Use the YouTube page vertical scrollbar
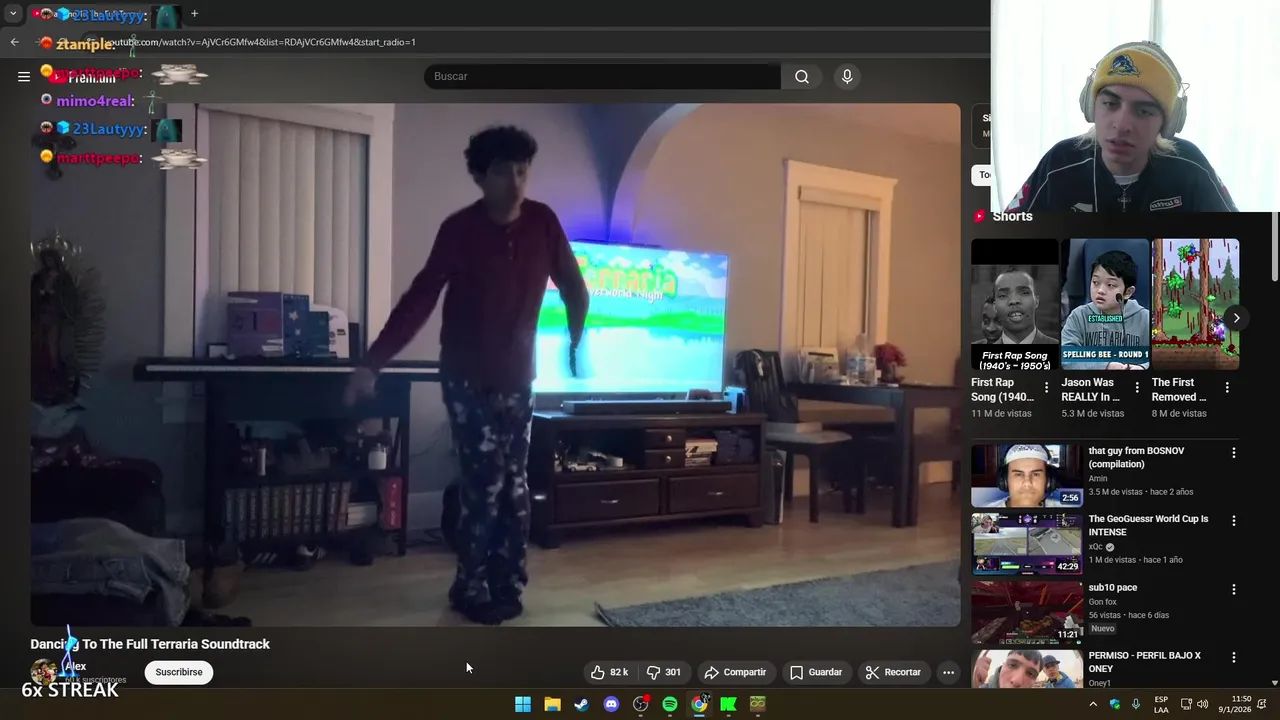The width and height of the screenshot is (1280, 720). pyautogui.click(x=1274, y=245)
